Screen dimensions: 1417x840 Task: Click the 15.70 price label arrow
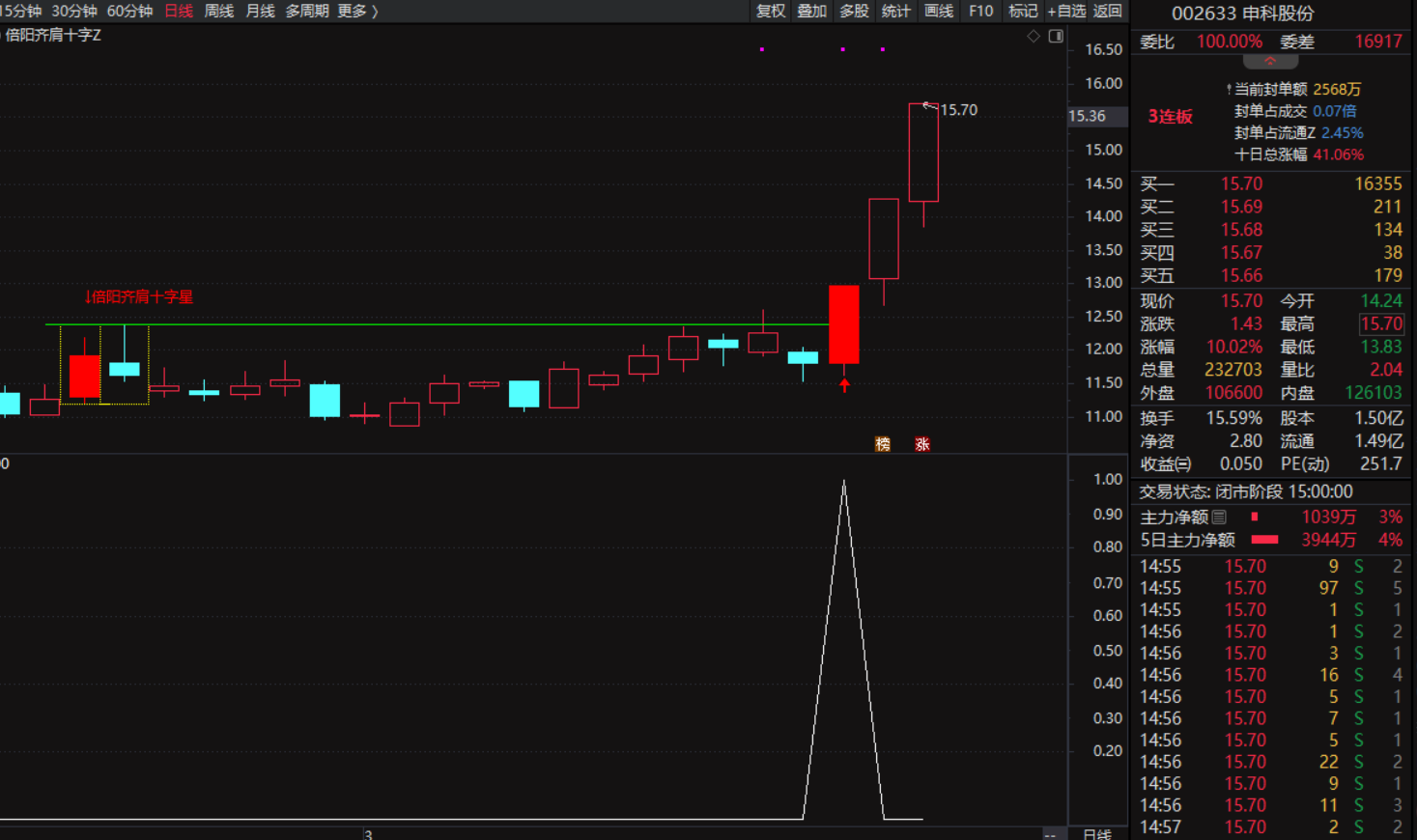(x=930, y=106)
